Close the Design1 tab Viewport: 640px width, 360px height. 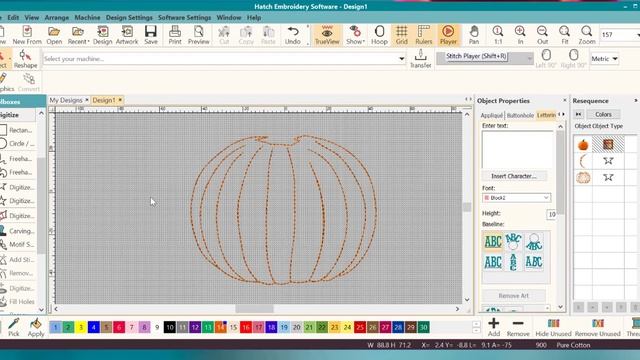click(120, 100)
